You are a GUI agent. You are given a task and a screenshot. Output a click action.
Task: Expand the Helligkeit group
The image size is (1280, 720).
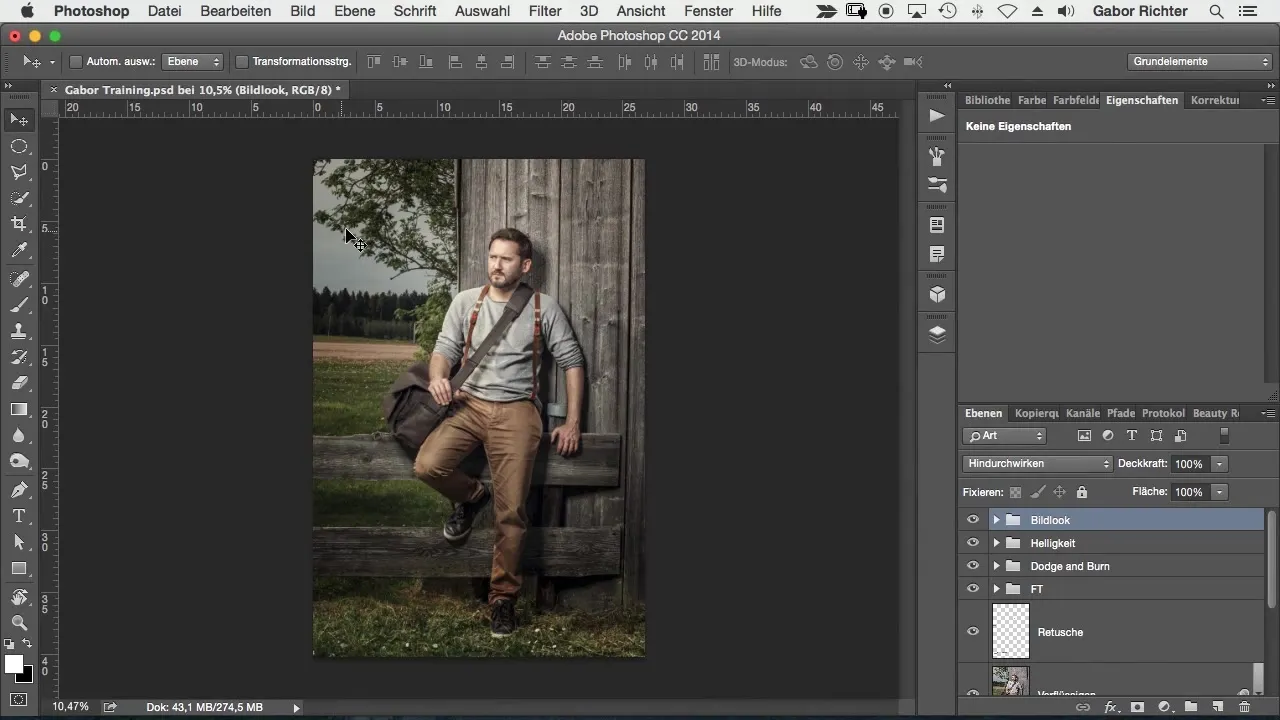[x=996, y=543]
